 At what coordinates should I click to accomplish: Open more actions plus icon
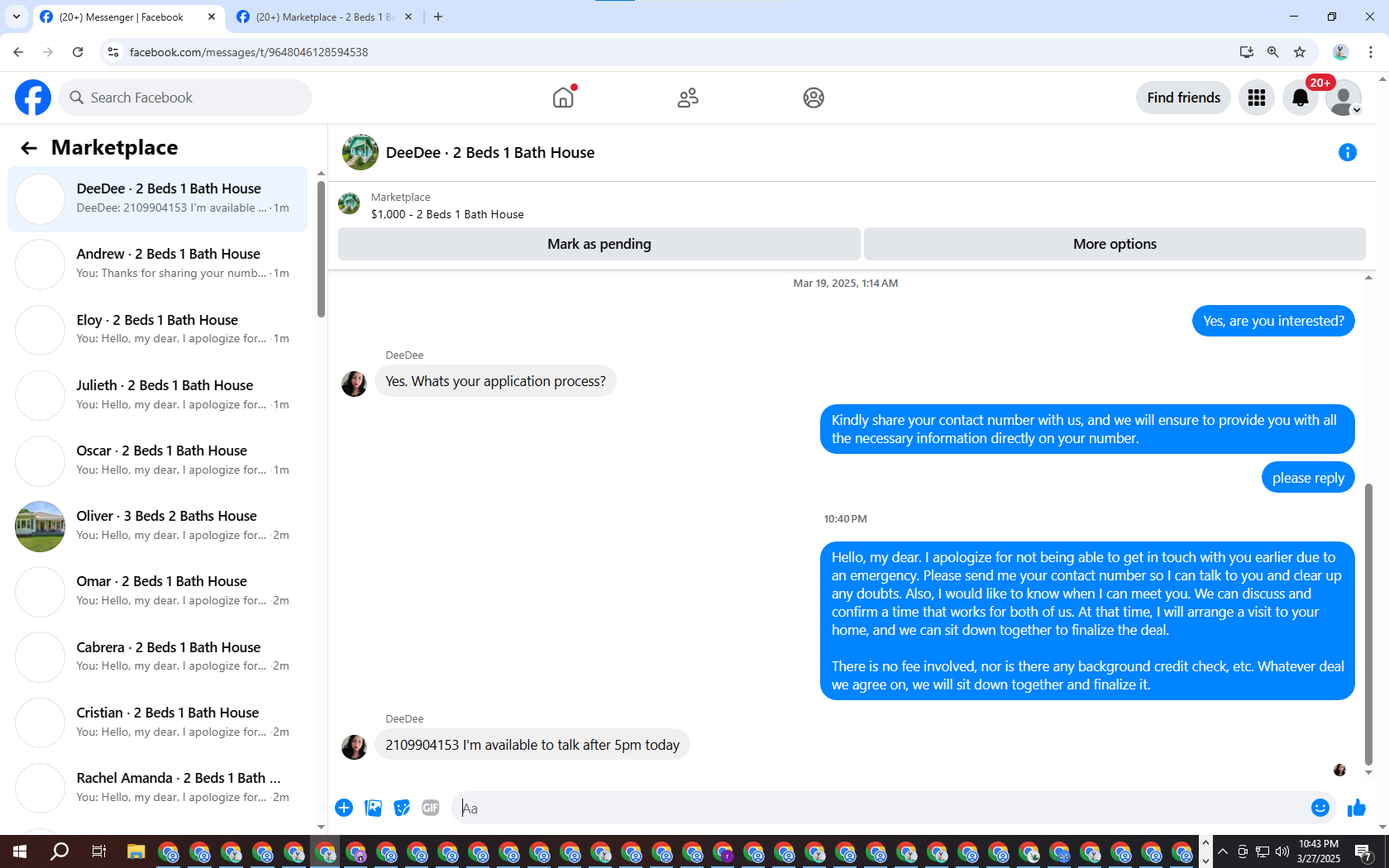point(344,808)
